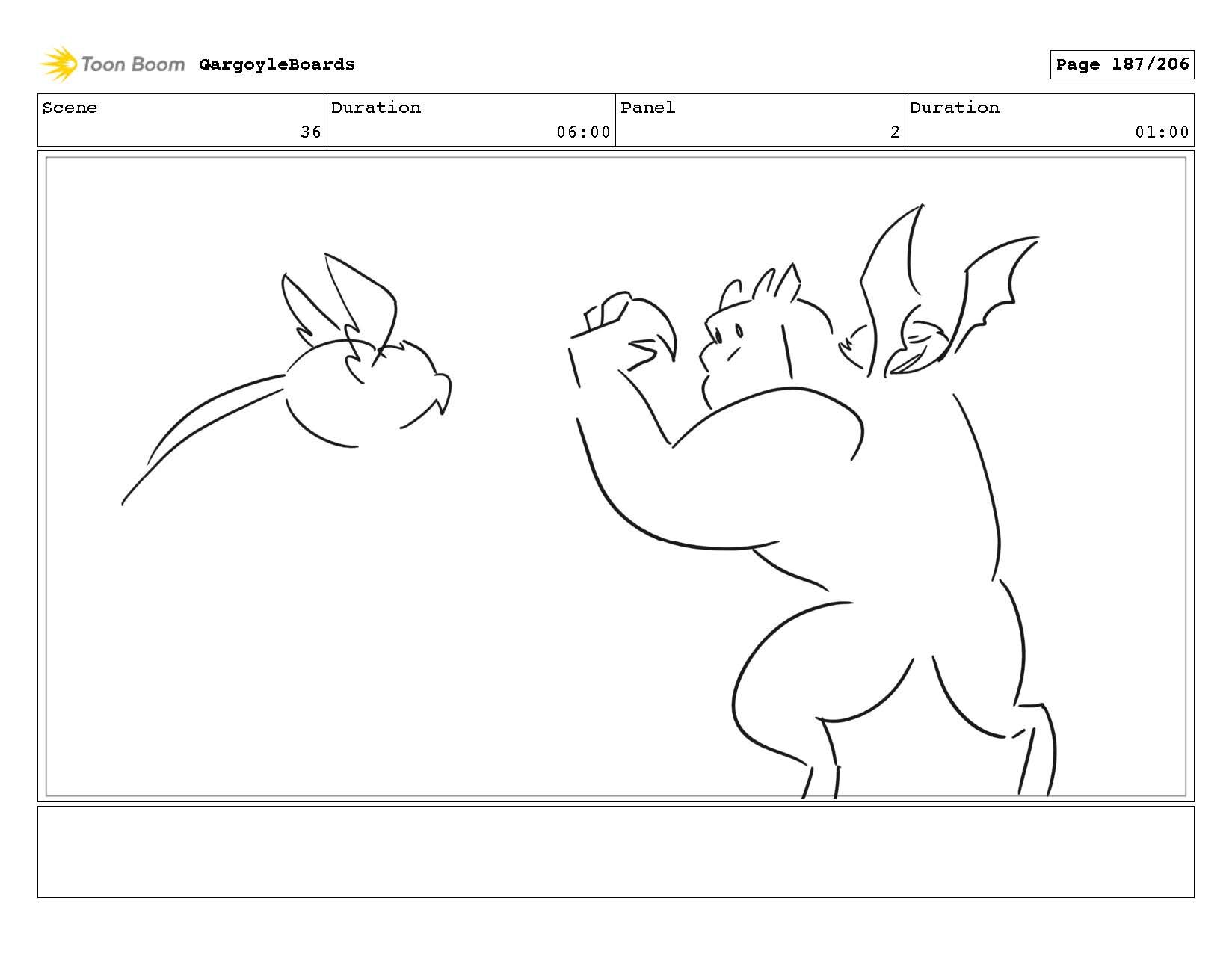Click the Scene label
Viewport: 1232px width, 954px height.
click(70, 108)
